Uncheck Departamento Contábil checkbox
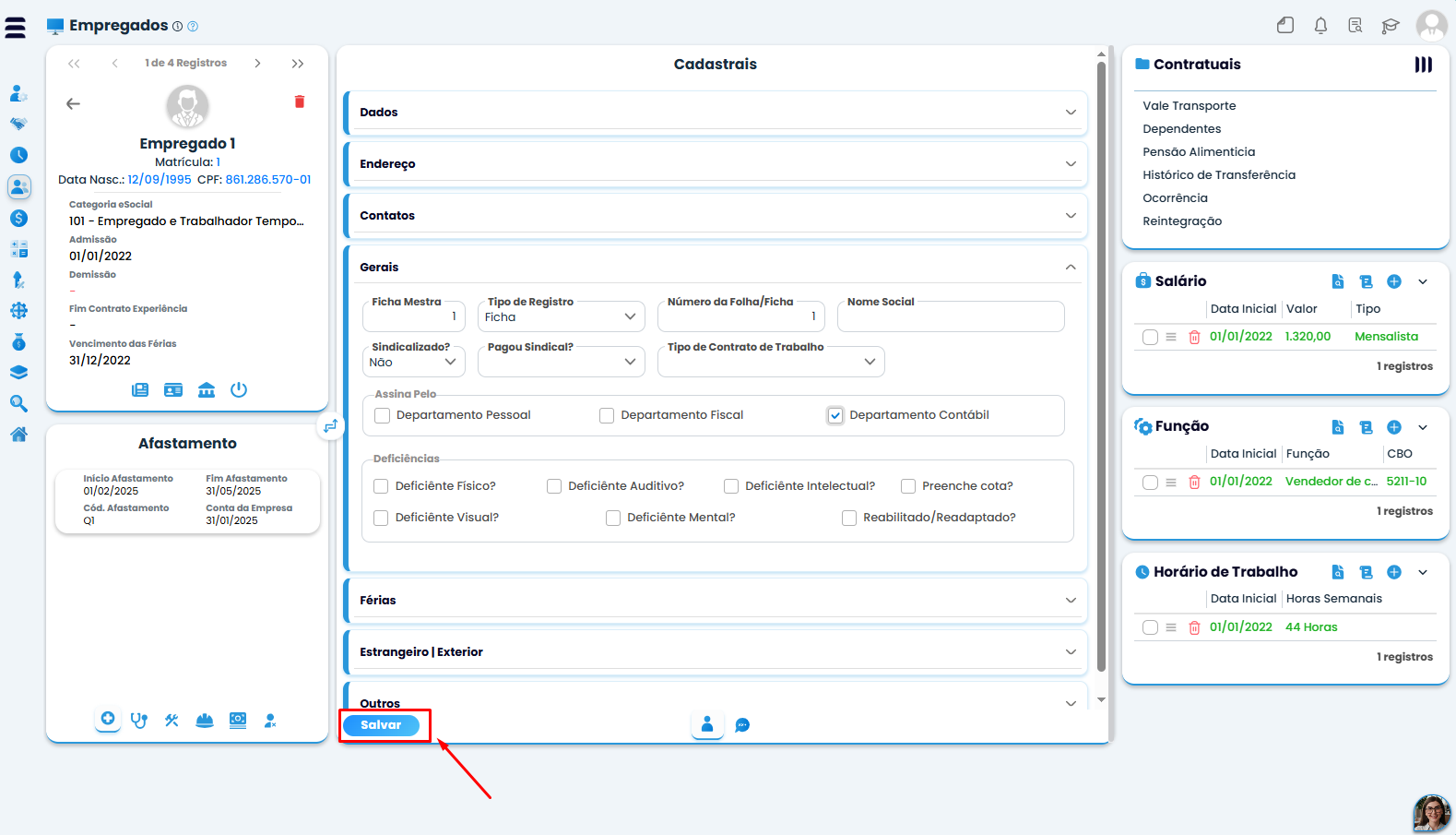 (x=835, y=416)
